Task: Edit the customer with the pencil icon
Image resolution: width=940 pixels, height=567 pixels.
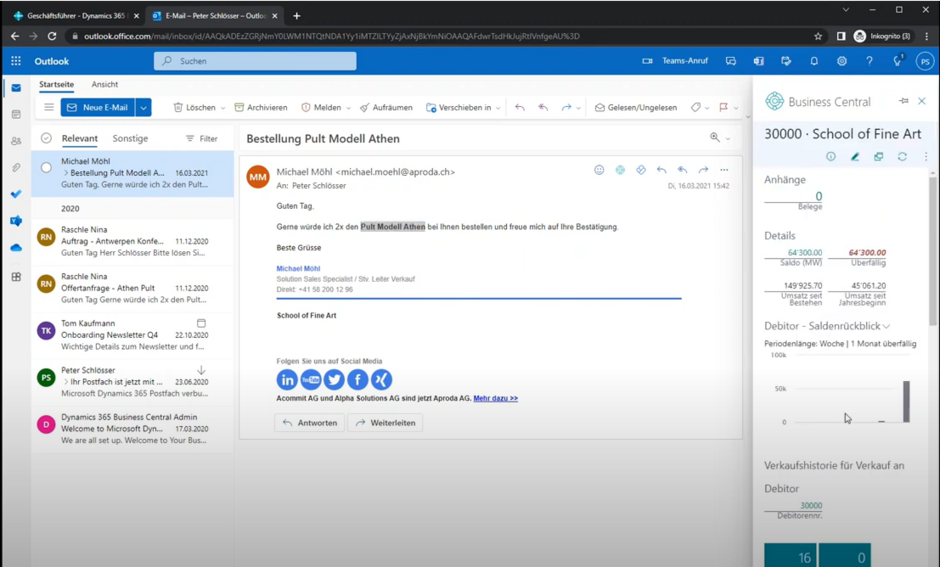Action: (x=855, y=156)
